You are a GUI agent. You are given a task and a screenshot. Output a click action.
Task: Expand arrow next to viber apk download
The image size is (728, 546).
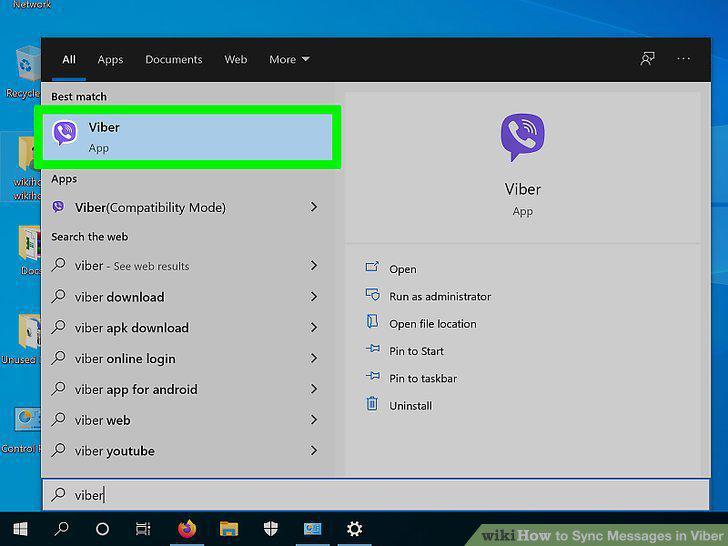[x=314, y=327]
